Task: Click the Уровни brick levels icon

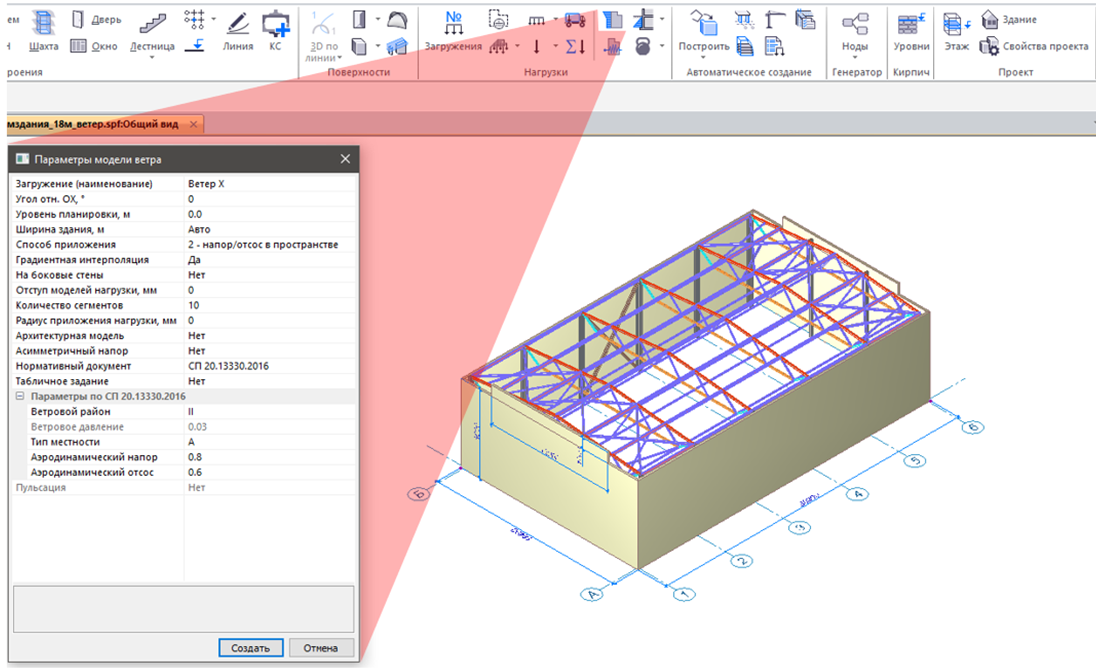Action: point(911,23)
